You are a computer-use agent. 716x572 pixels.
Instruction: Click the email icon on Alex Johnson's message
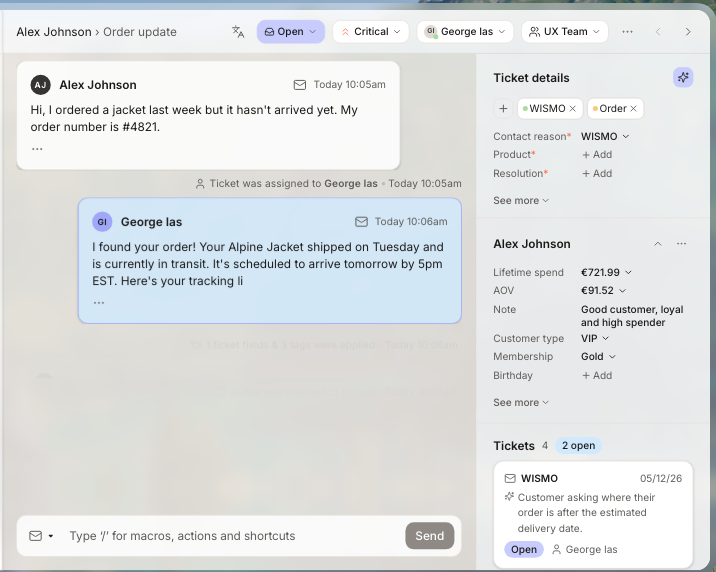(300, 85)
